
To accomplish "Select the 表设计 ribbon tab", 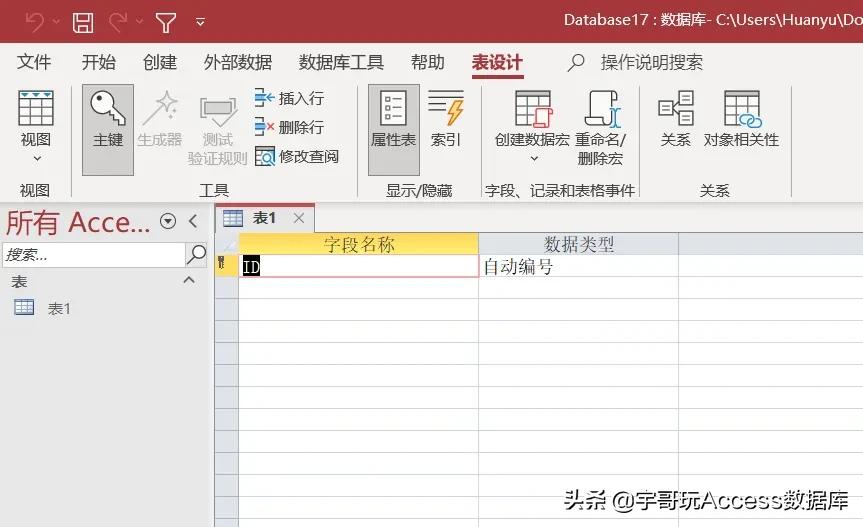I will pos(497,62).
